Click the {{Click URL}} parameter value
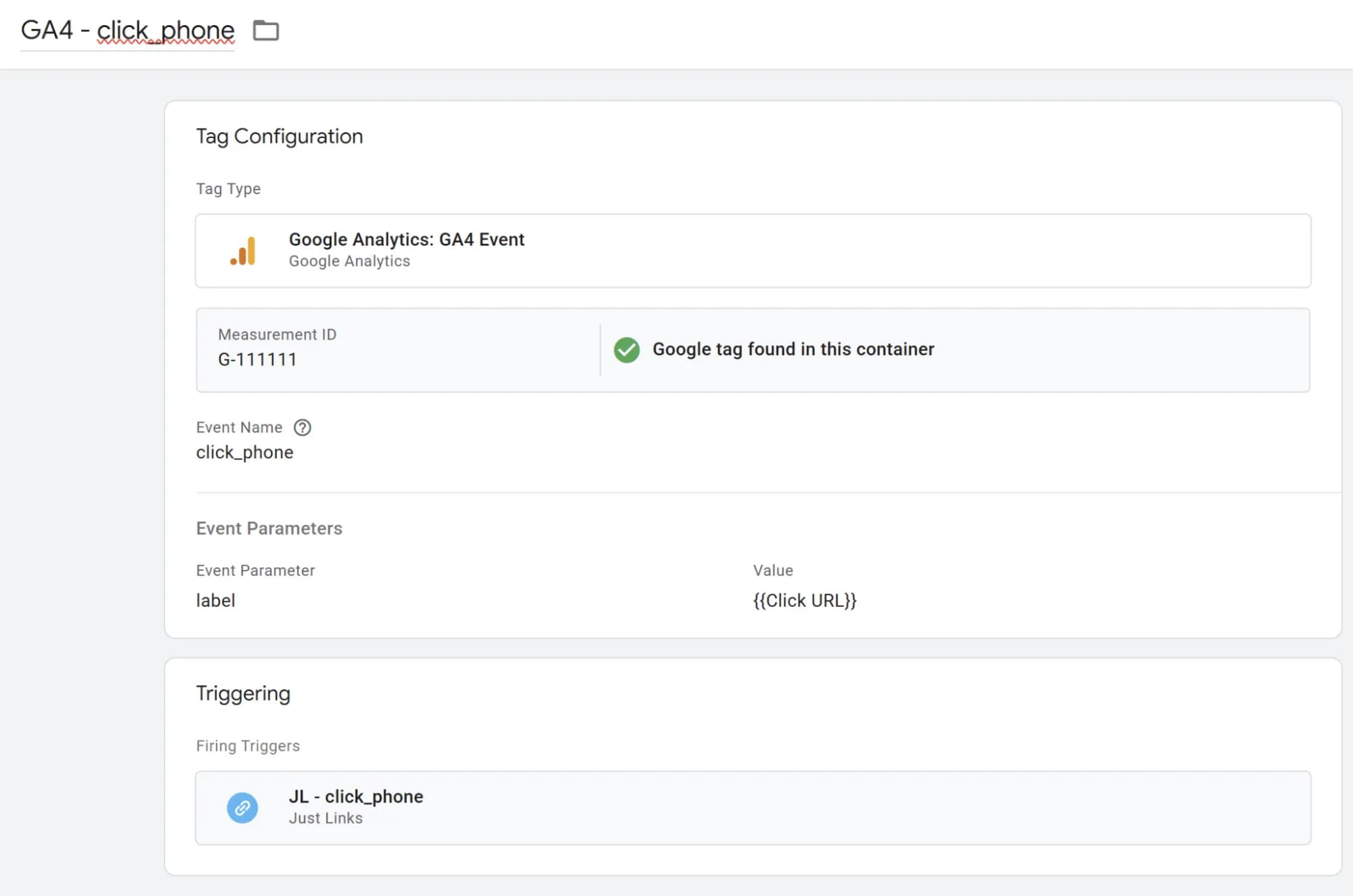The image size is (1353, 896). tap(804, 601)
